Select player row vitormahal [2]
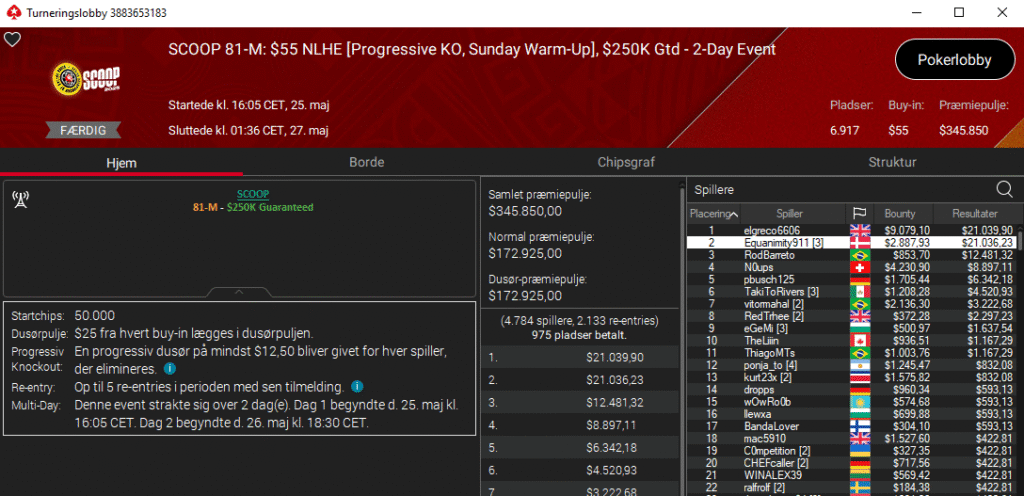 pos(852,303)
